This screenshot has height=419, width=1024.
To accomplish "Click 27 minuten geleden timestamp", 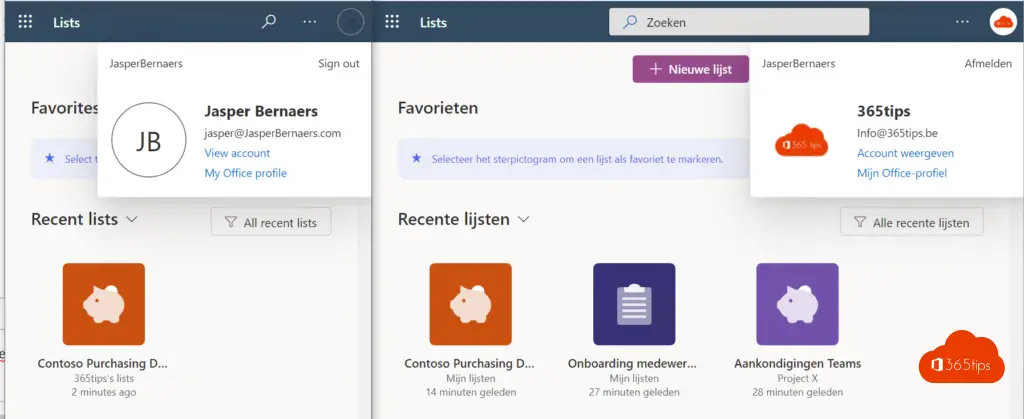I will point(633,392).
